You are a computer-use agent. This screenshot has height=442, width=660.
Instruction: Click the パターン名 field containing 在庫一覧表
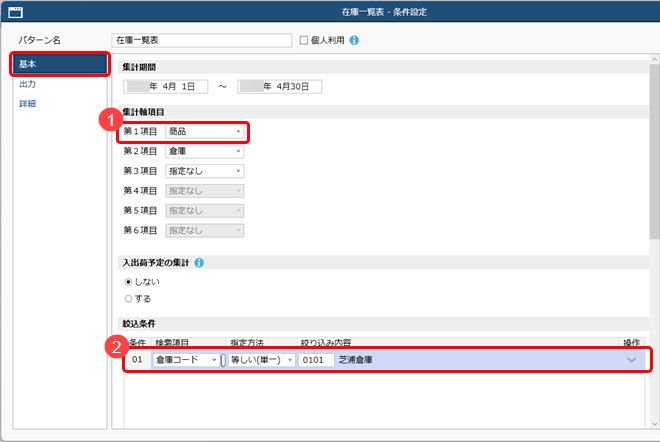202,40
